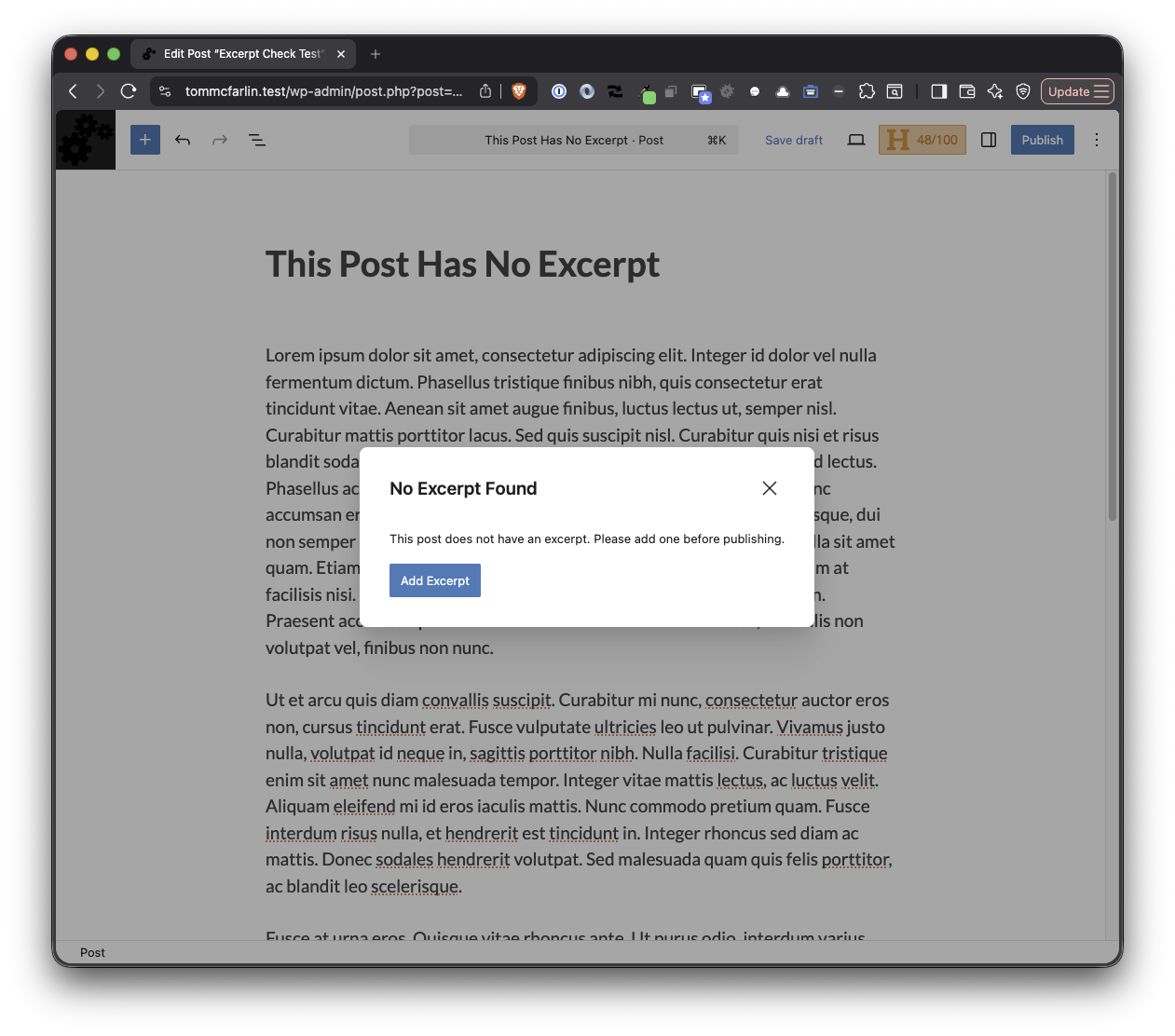Close the No Excerpt Found dialog

coord(770,488)
